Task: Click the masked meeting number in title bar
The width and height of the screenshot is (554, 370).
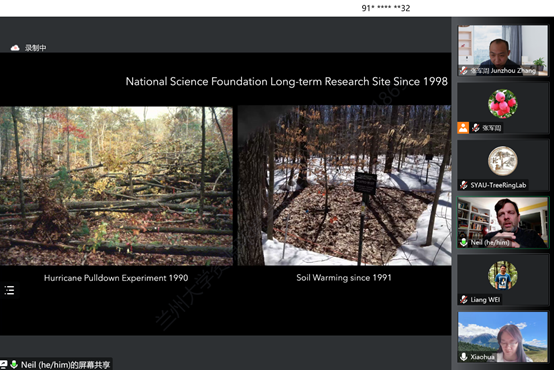Action: pyautogui.click(x=386, y=8)
